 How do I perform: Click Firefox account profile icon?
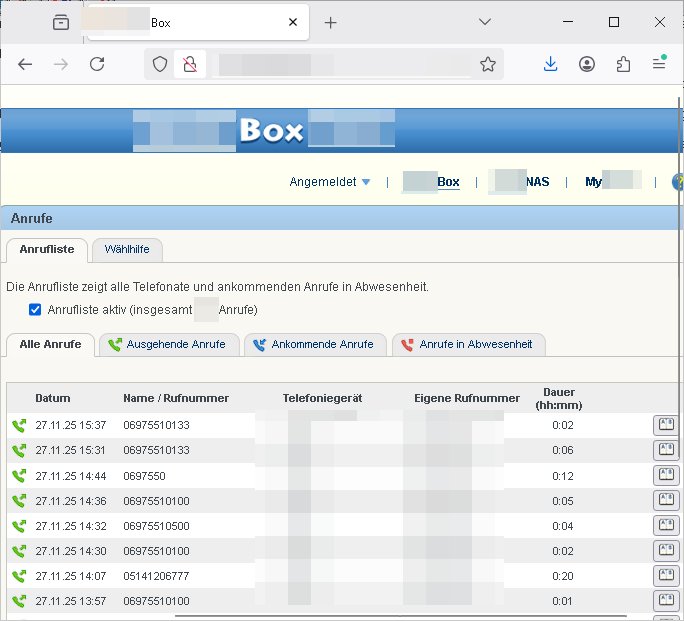click(x=587, y=64)
